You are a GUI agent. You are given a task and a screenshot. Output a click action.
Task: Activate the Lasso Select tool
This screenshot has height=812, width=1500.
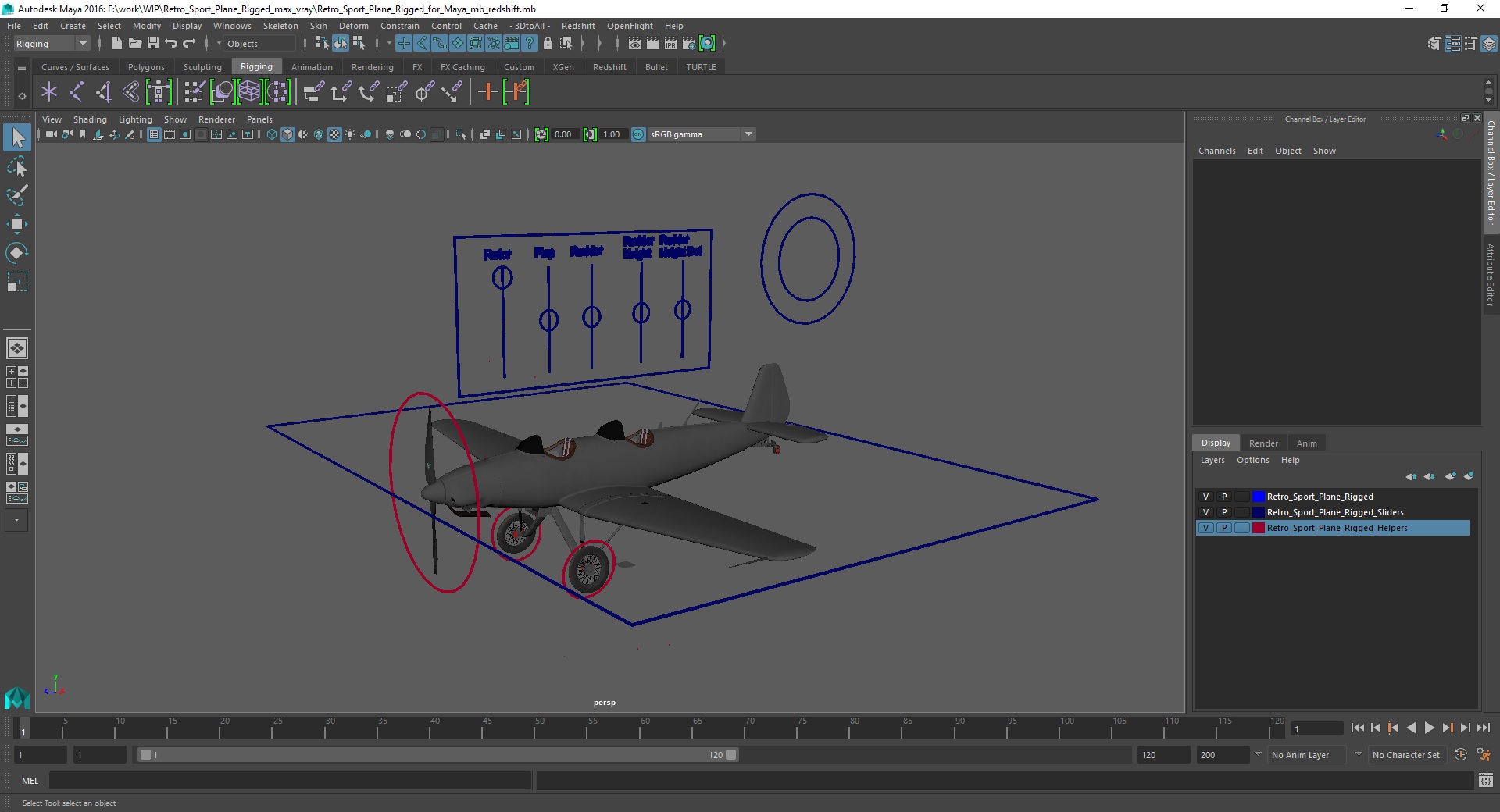17,167
